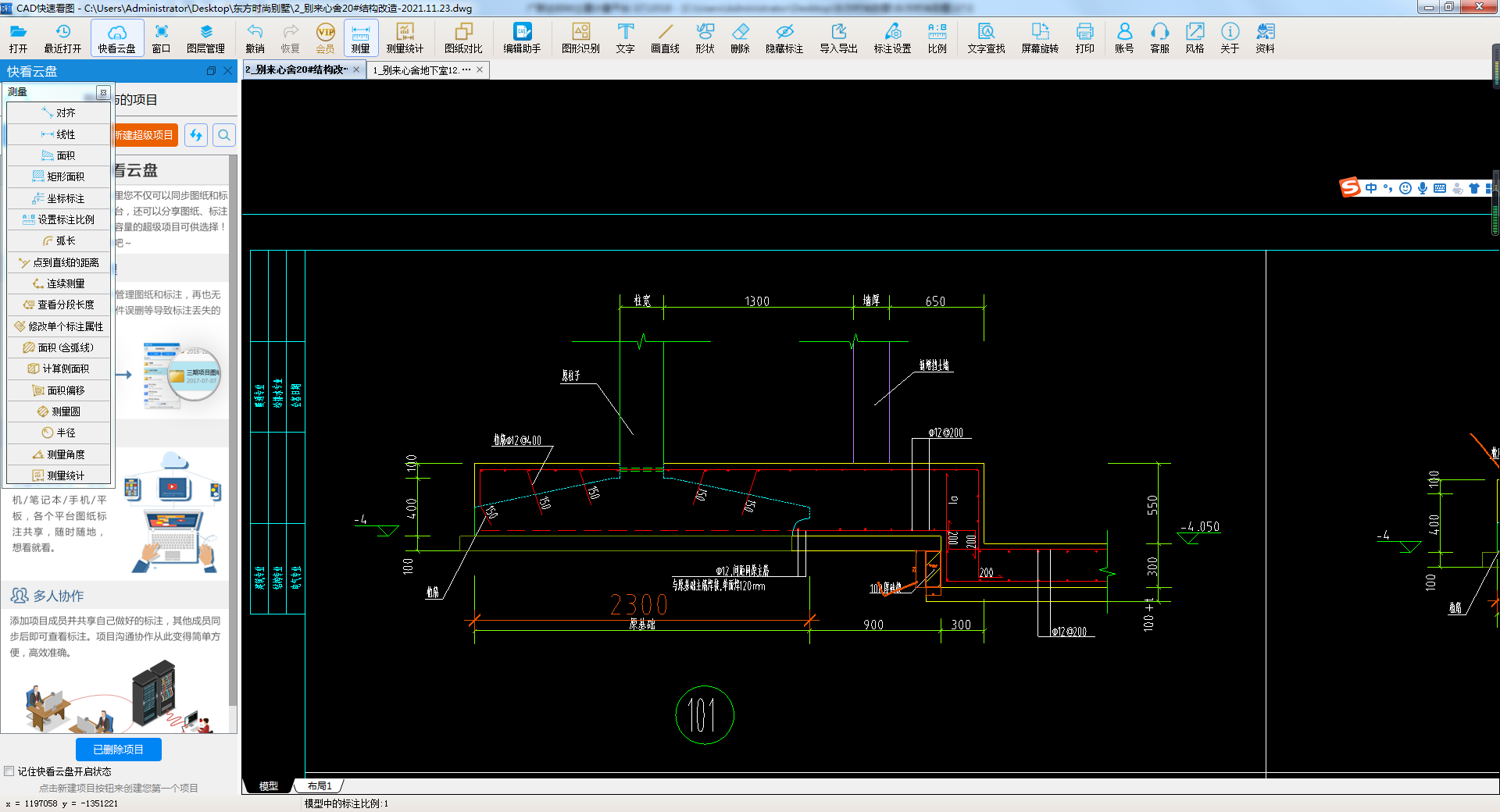
Task: Click the 新建超级项目 orange button
Action: 145,135
